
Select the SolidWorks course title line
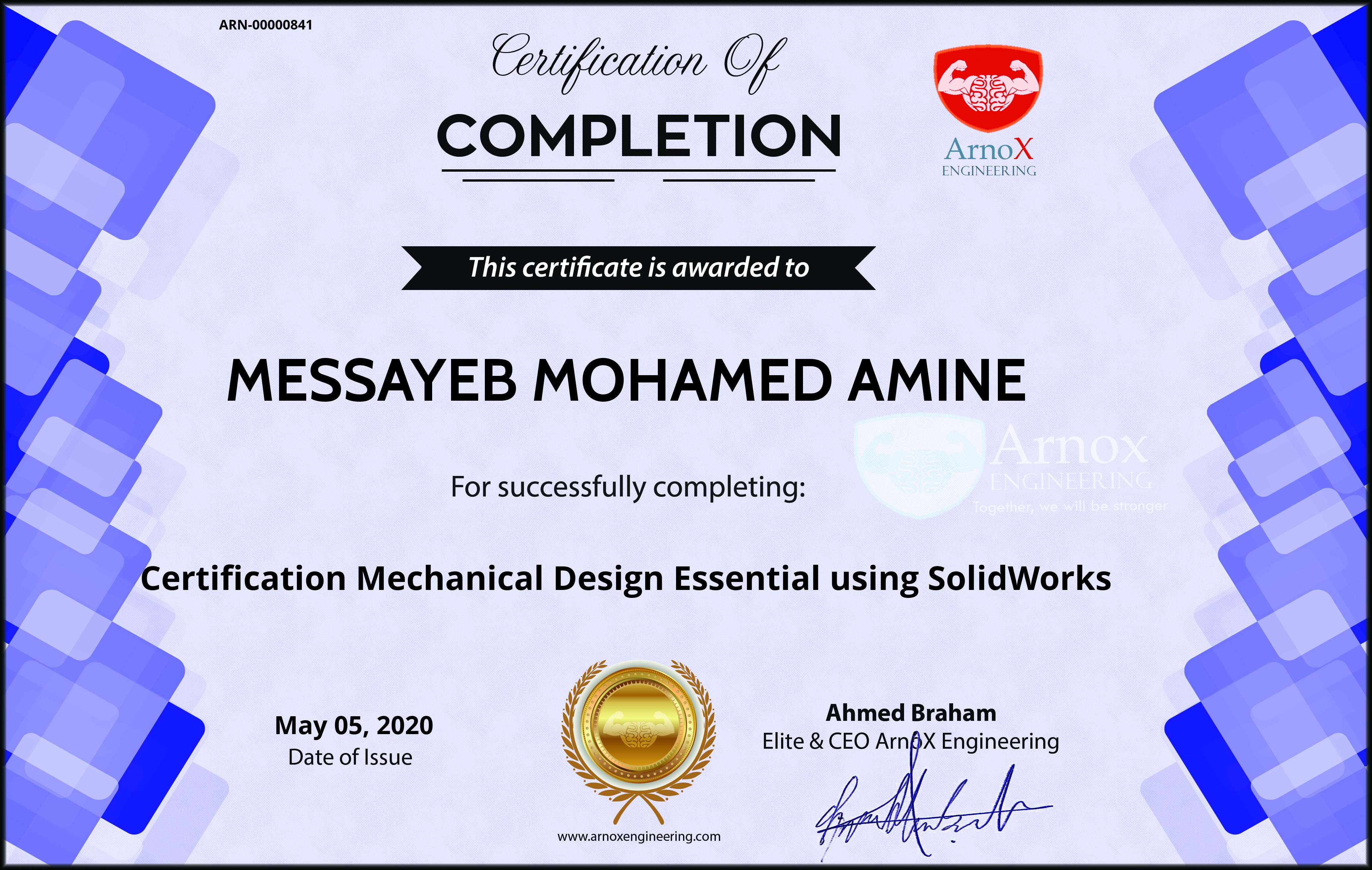tap(626, 579)
